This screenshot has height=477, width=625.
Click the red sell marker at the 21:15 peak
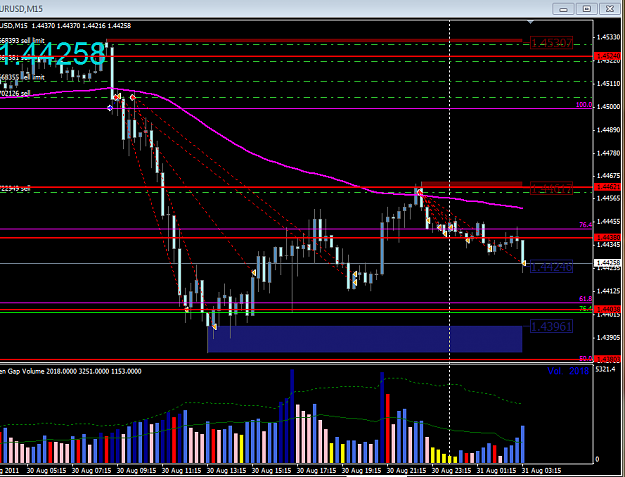[419, 192]
